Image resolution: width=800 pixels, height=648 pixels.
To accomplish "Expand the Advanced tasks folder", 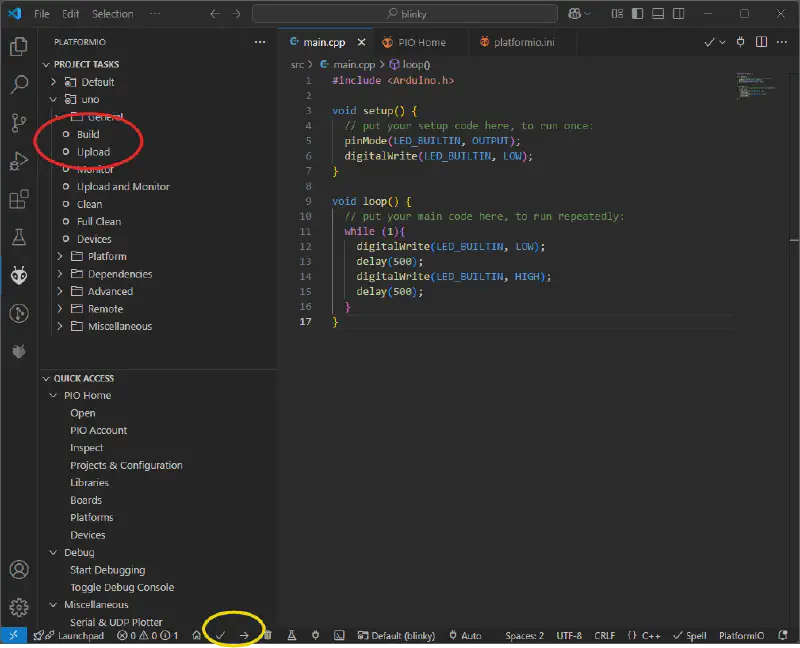I will (110, 292).
